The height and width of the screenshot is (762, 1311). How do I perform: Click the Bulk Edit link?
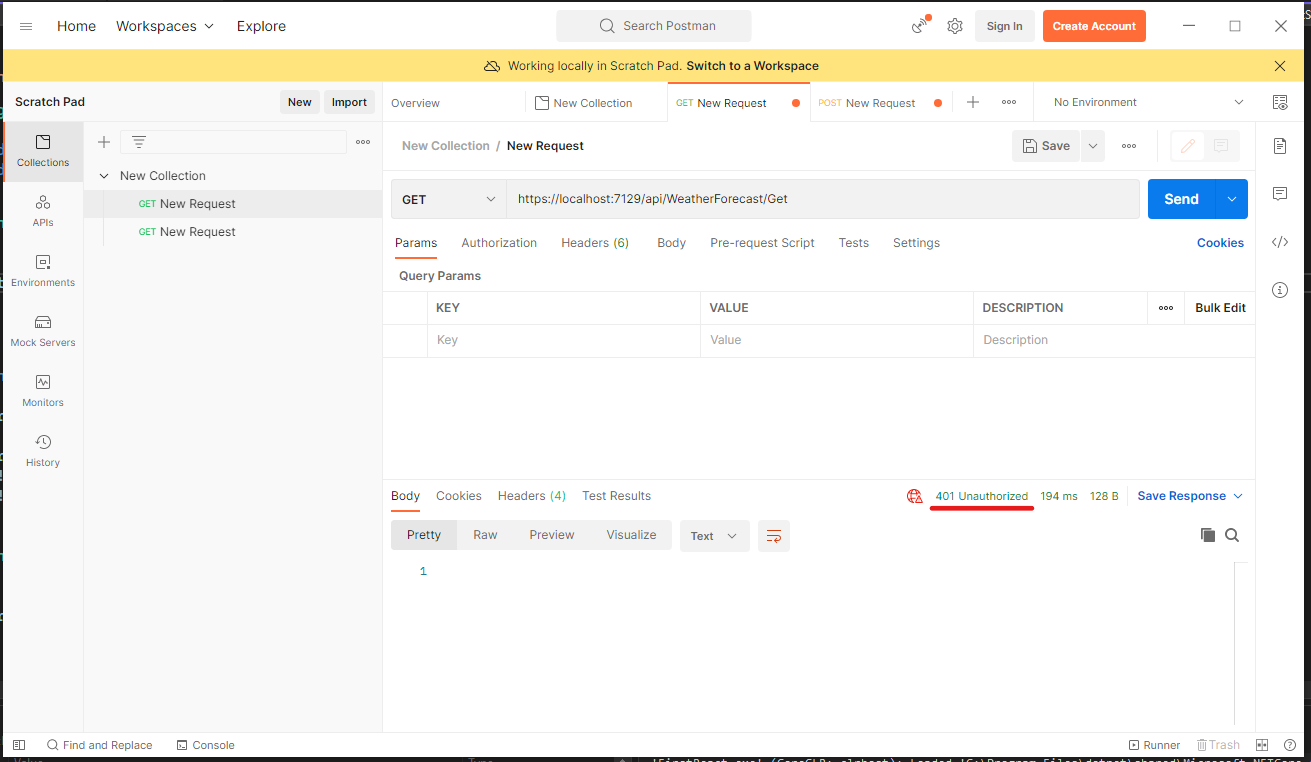(1220, 308)
